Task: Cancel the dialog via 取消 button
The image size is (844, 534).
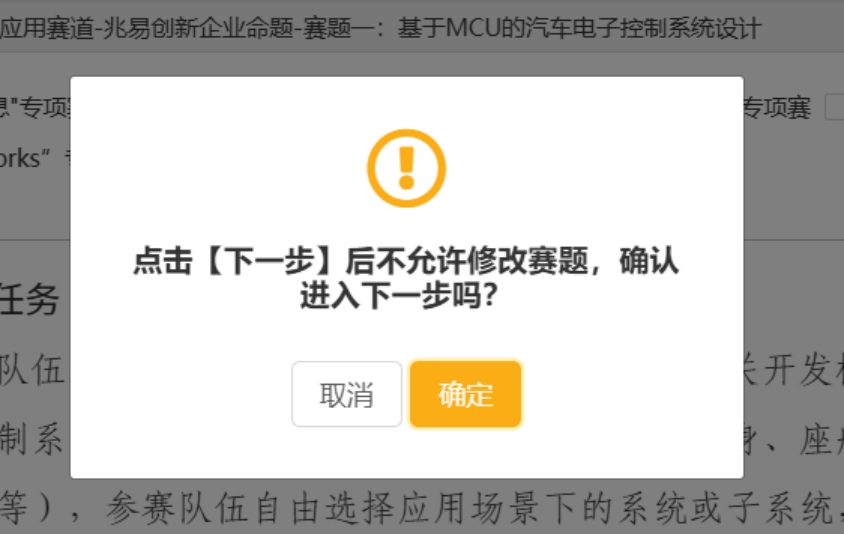Action: pyautogui.click(x=347, y=394)
